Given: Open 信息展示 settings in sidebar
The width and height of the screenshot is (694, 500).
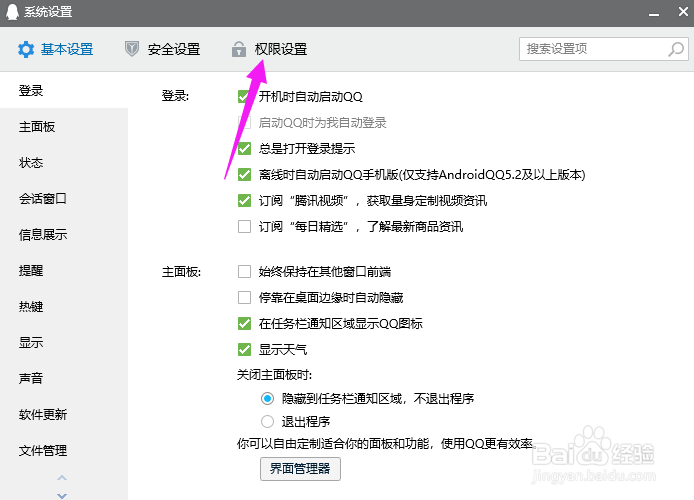Looking at the screenshot, I should (x=64, y=234).
